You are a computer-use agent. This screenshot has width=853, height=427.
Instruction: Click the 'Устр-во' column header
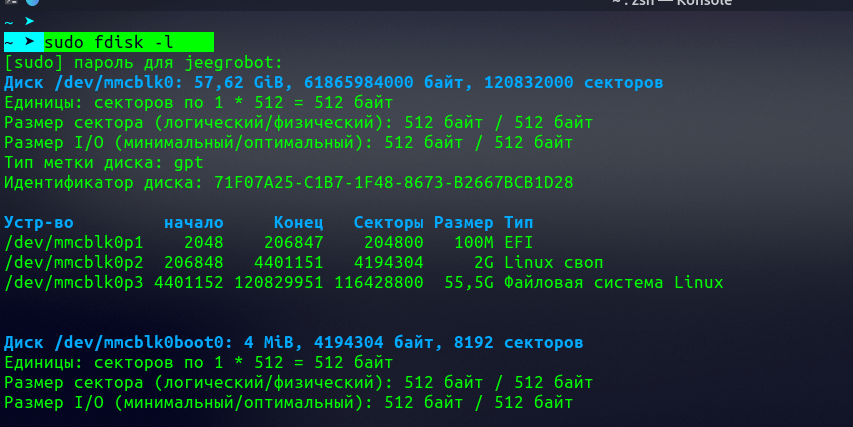(39, 222)
